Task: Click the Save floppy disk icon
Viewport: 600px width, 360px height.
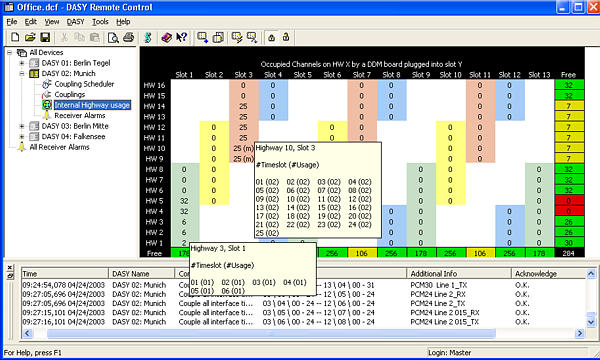Action: pyautogui.click(x=45, y=37)
